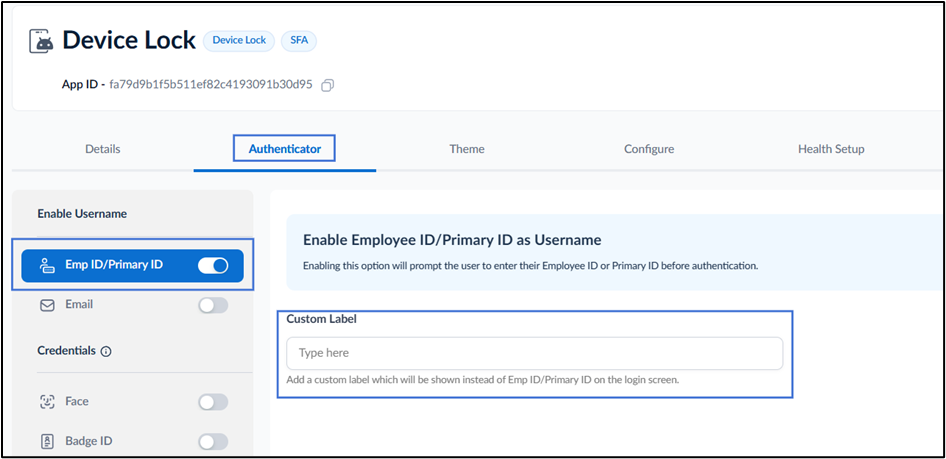Screen dimensions: 946x459
Task: Click the Device Lock Android app icon
Action: (42, 41)
